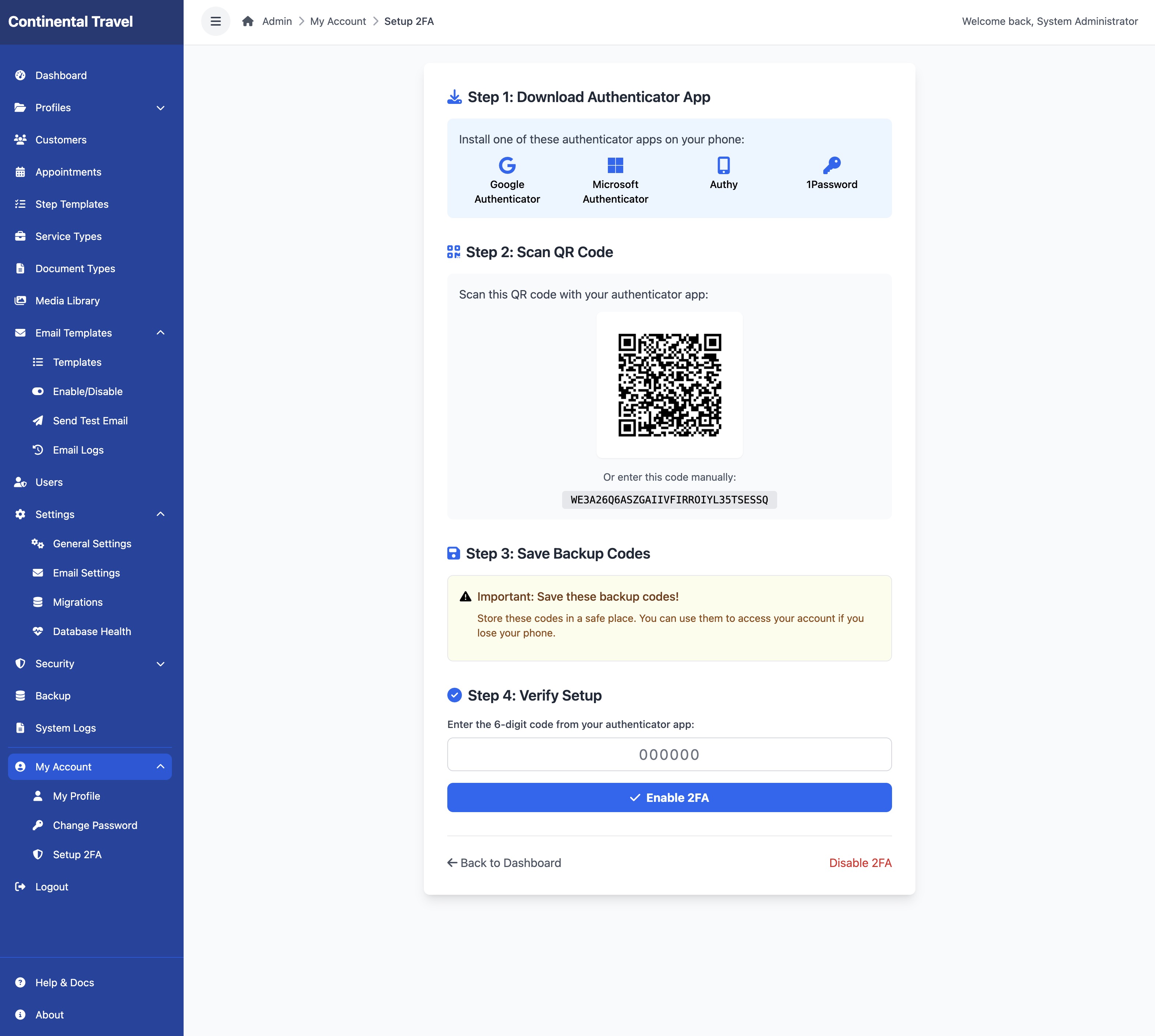Click the Step 3: Save Backup Codes heading
The width and height of the screenshot is (1155, 1036).
pos(558,553)
